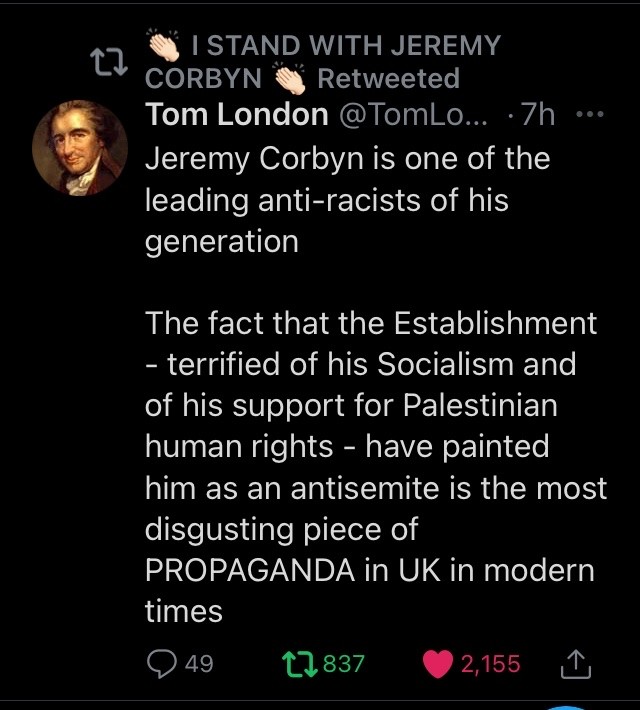640x710 pixels.
Task: View the 49 replies count
Action: [x=199, y=664]
